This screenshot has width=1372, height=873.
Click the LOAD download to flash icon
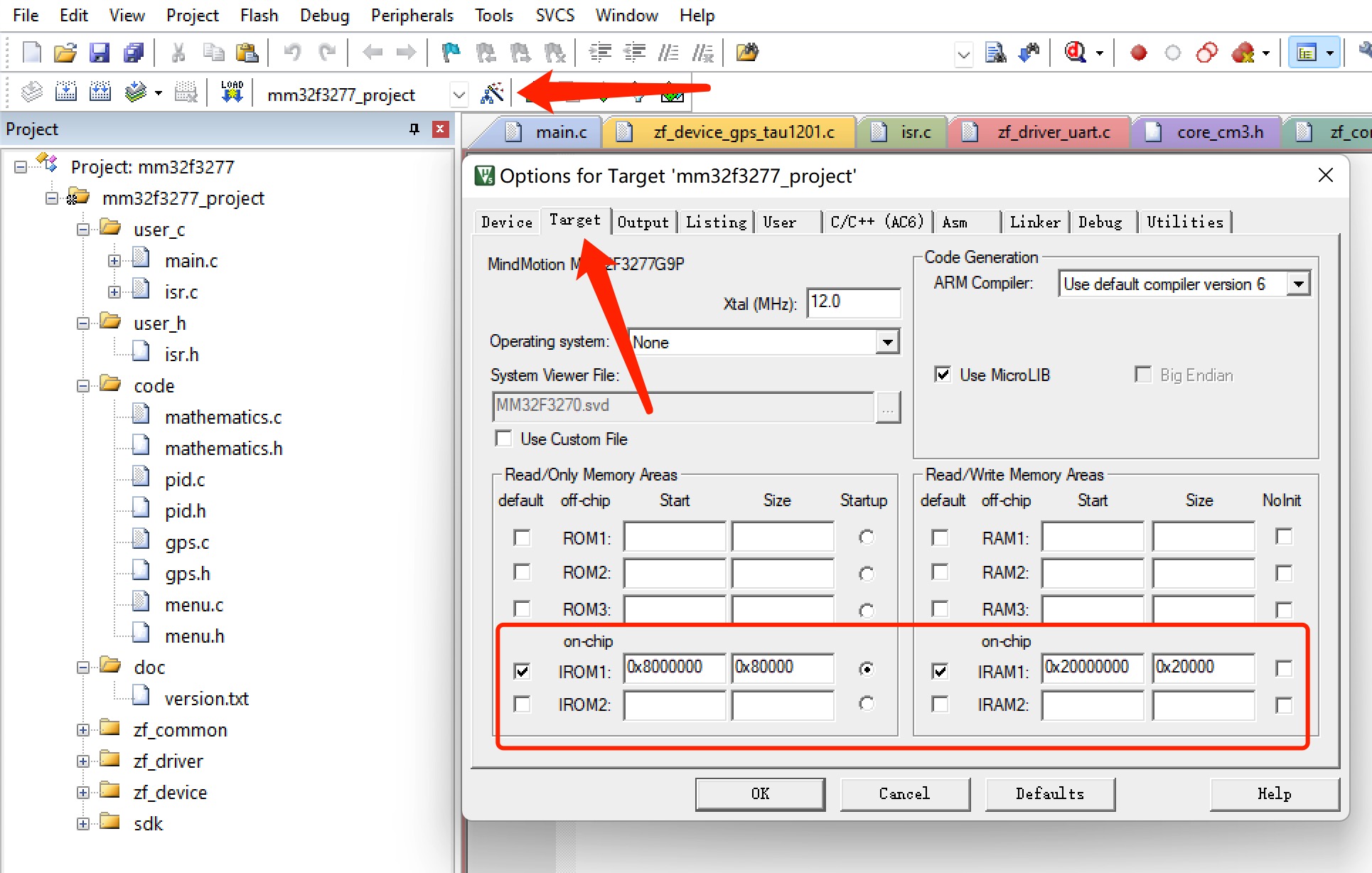232,92
